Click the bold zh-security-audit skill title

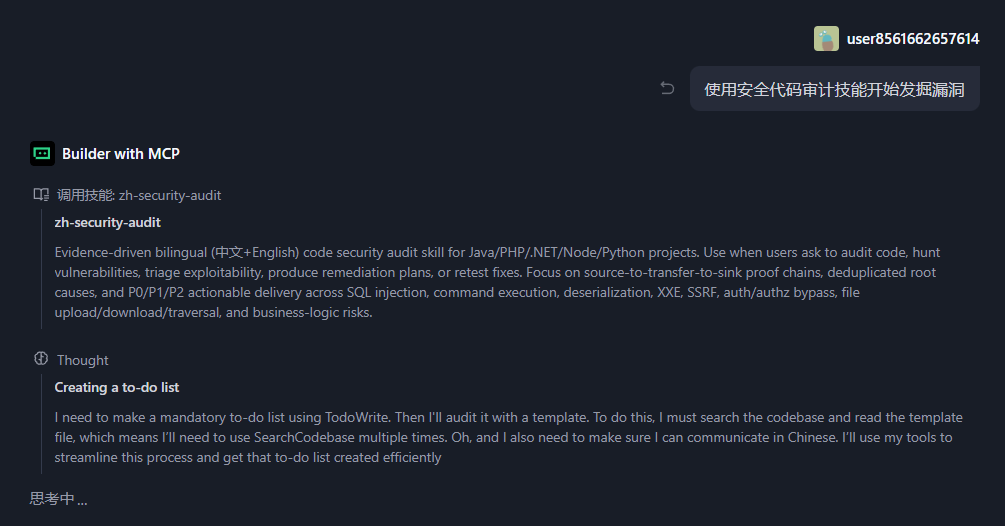[x=108, y=222]
